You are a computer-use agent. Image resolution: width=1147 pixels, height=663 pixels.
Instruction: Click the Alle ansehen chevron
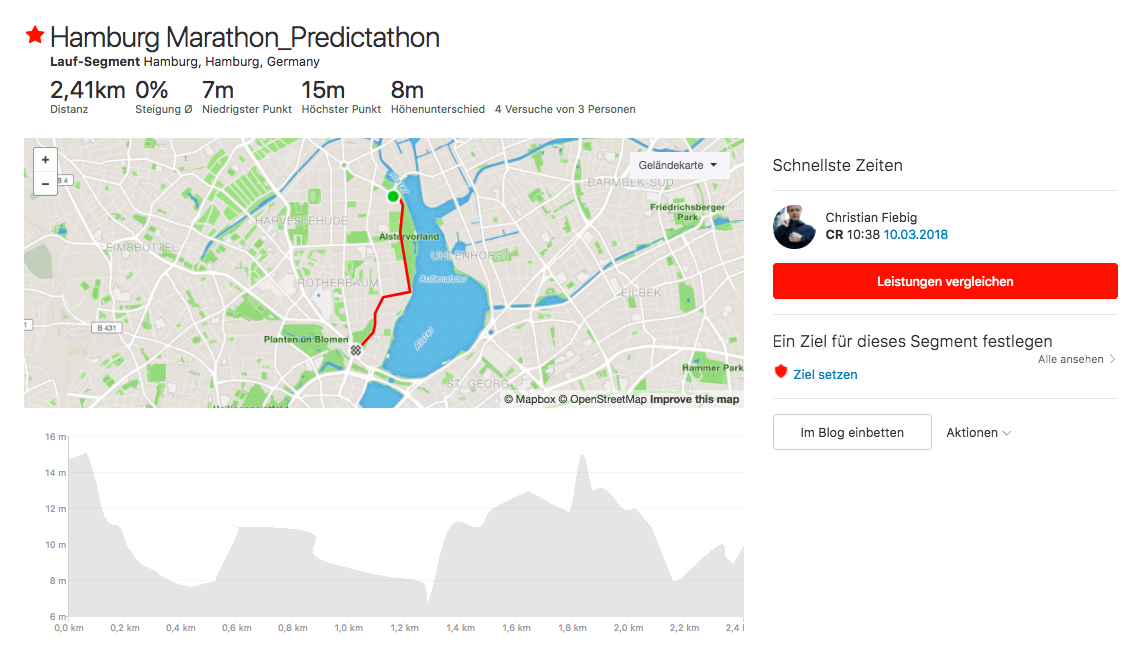coord(1112,359)
